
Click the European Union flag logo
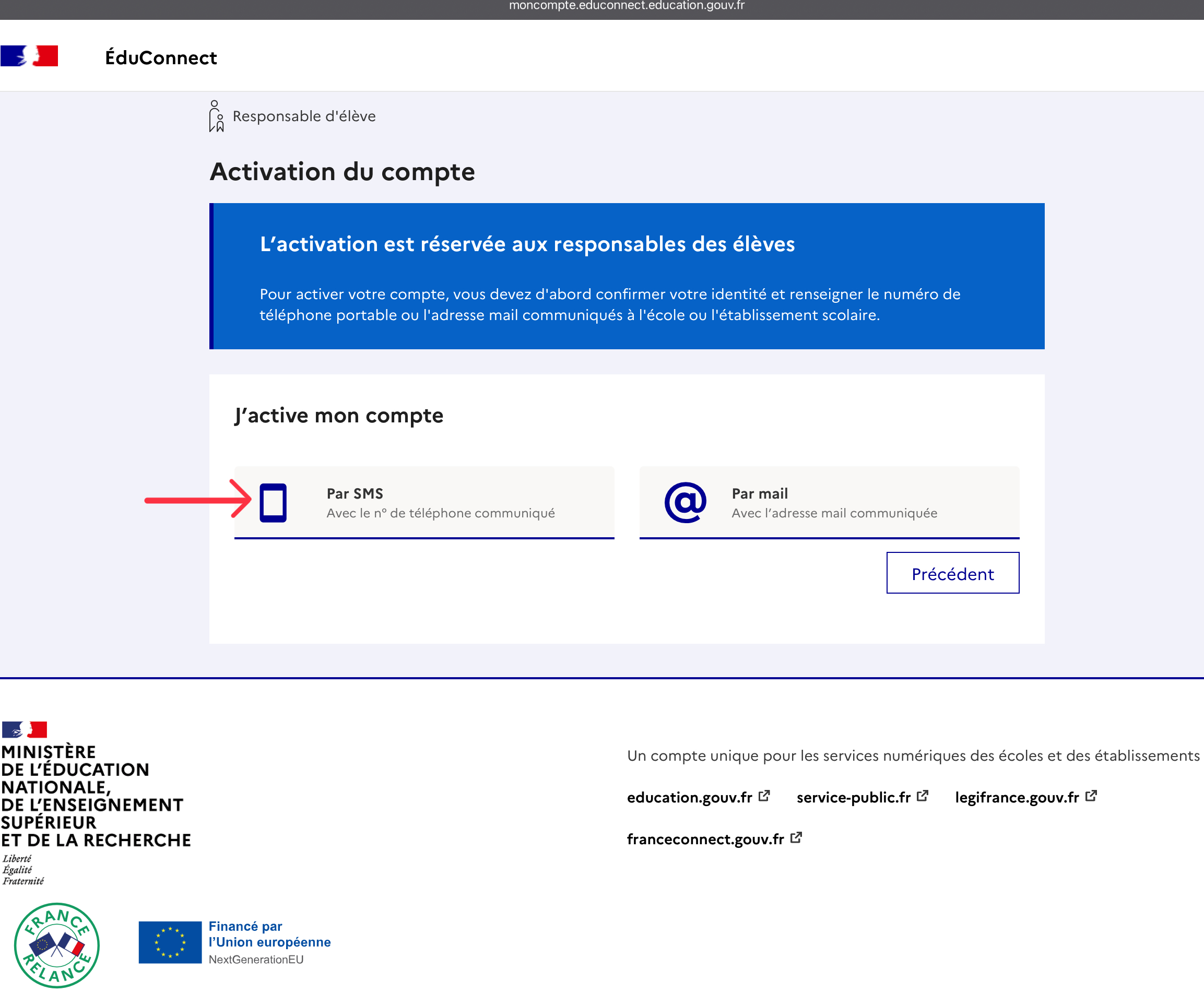(x=170, y=942)
